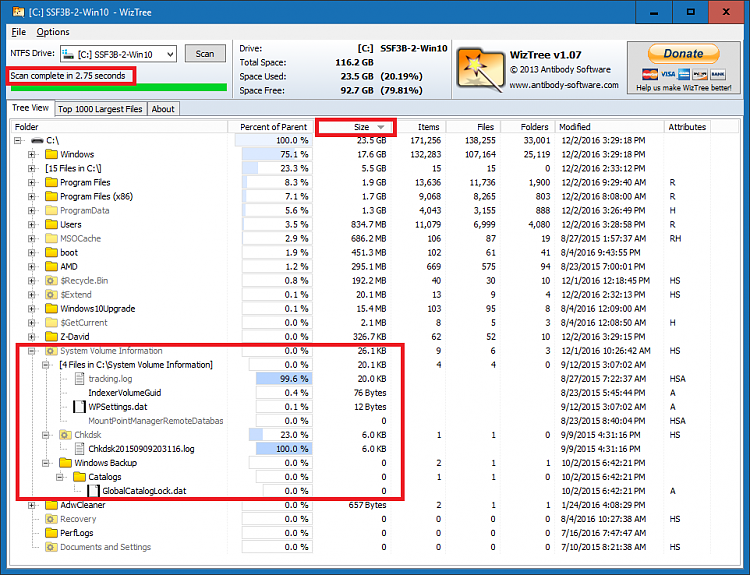Click the MSOCache folder icon
The width and height of the screenshot is (750, 575).
coord(51,238)
